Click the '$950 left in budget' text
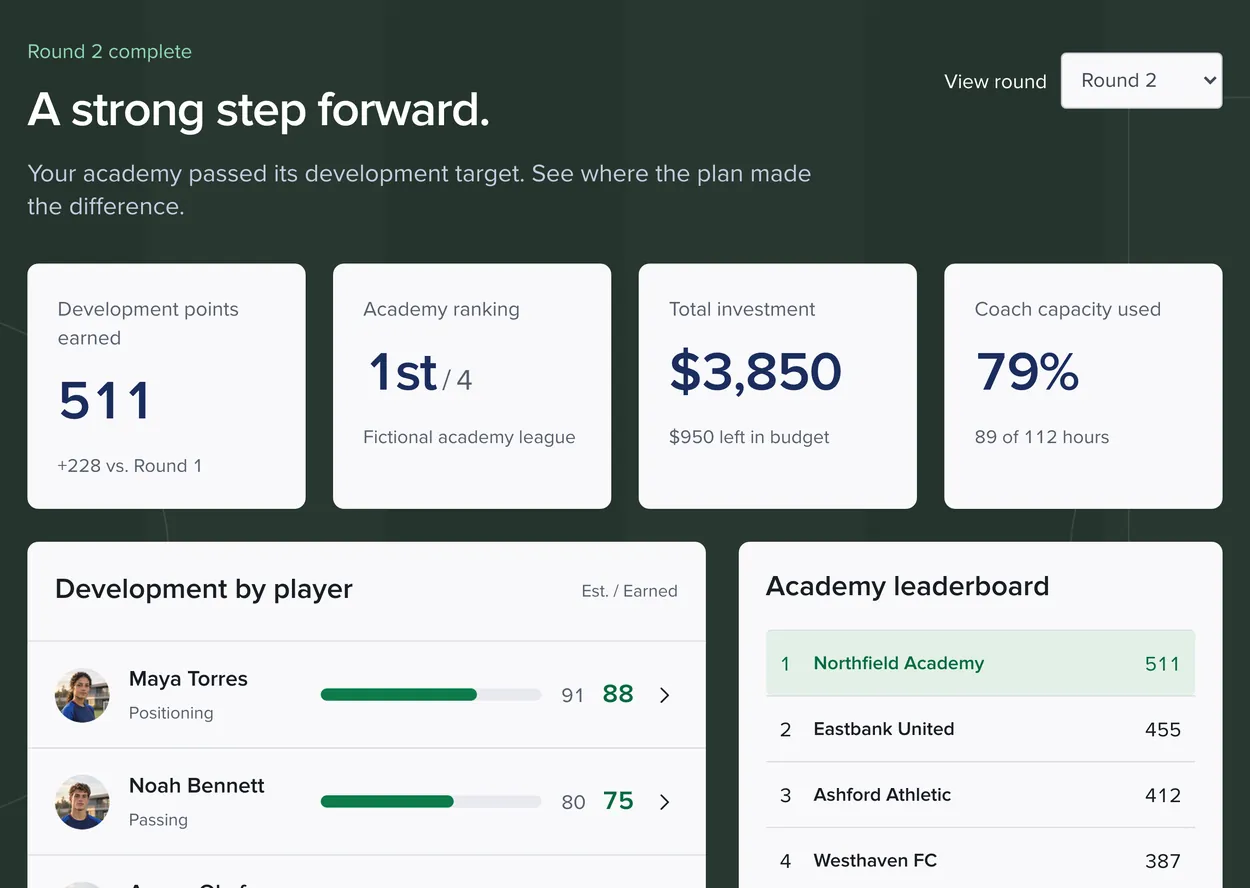This screenshot has width=1250, height=888. pyautogui.click(x=749, y=437)
